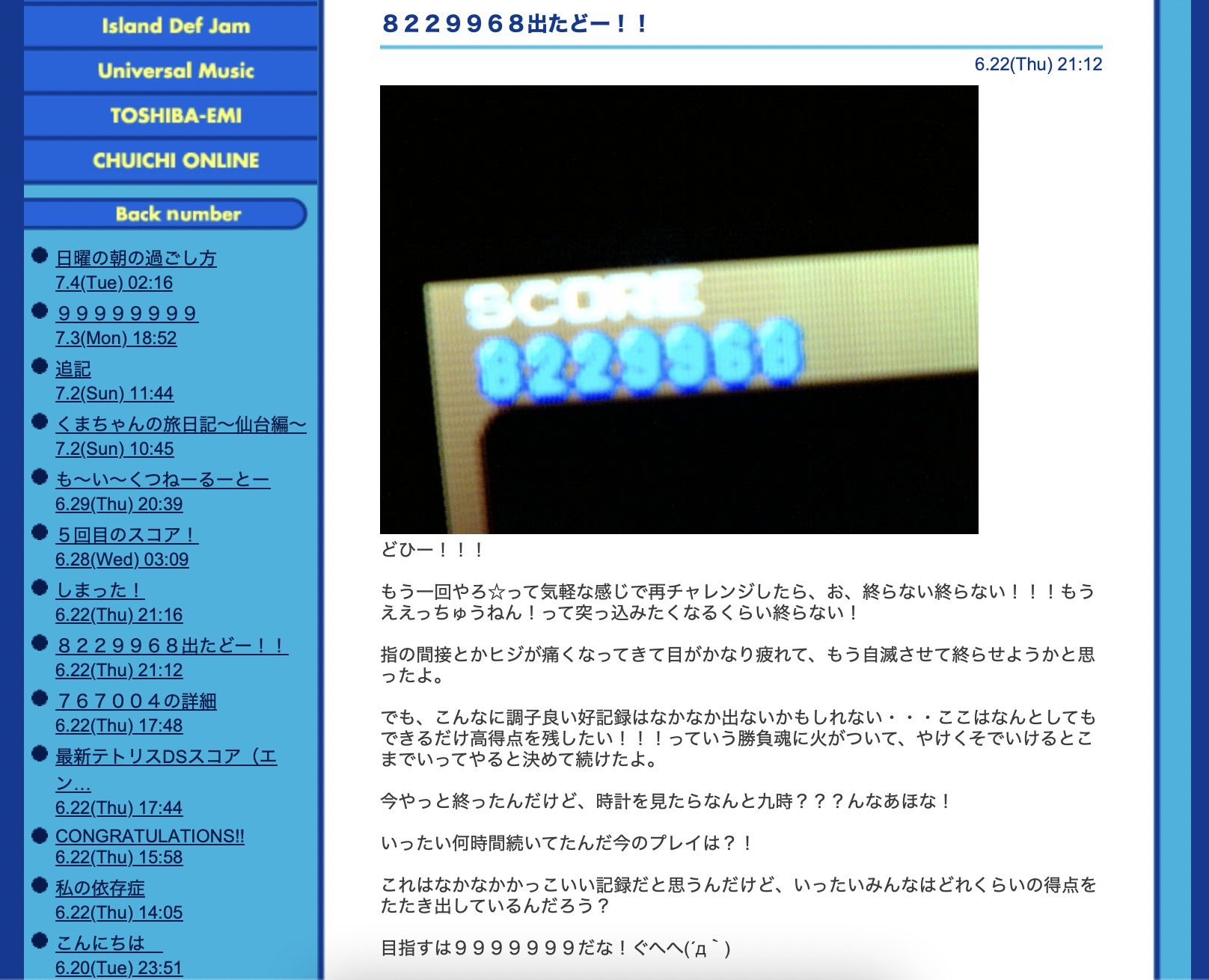Screen dimensions: 1209x980
Task: Open the Island Def Jam sidebar link
Action: tap(175, 26)
